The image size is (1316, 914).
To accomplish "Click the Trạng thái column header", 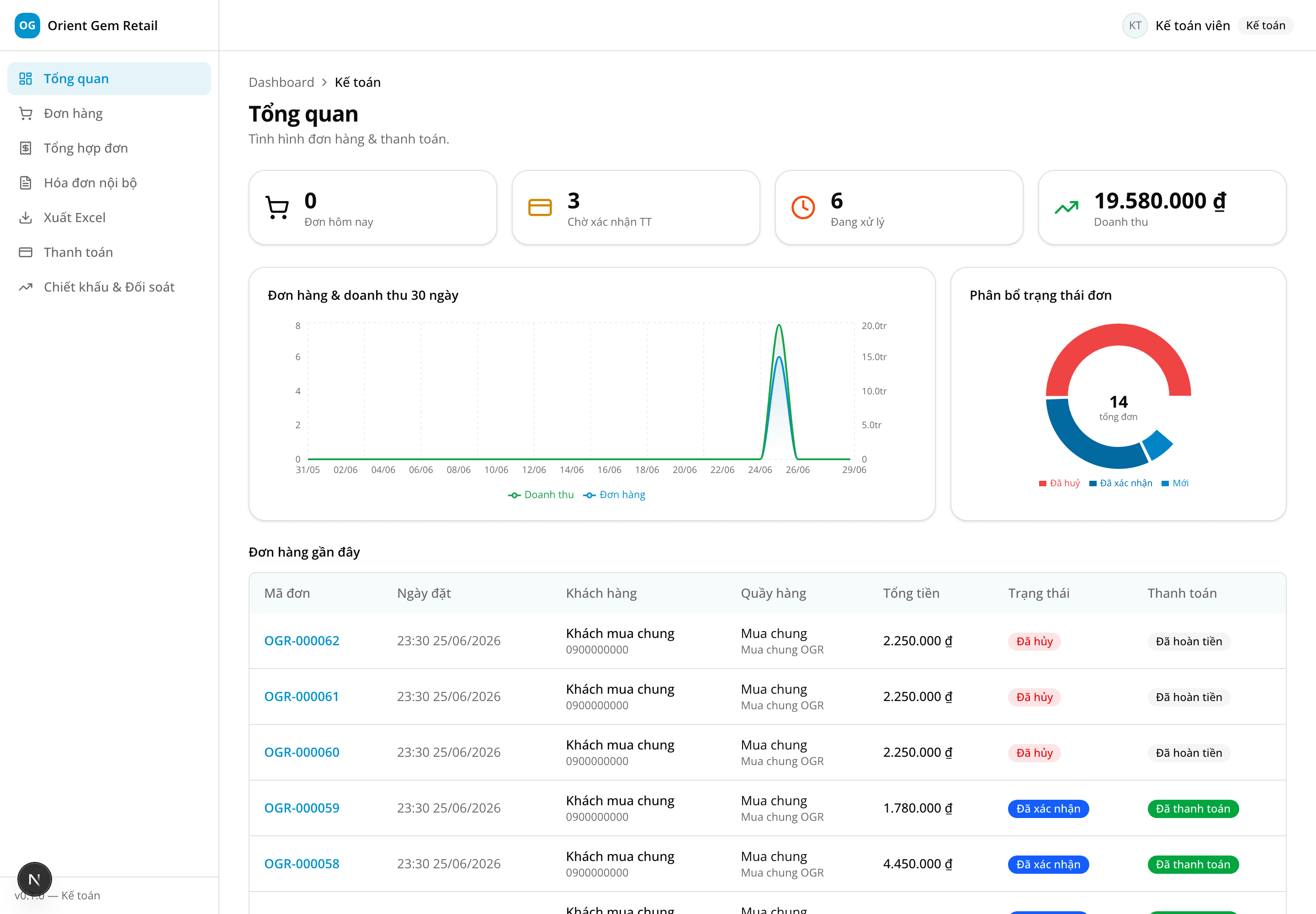I will click(x=1038, y=593).
